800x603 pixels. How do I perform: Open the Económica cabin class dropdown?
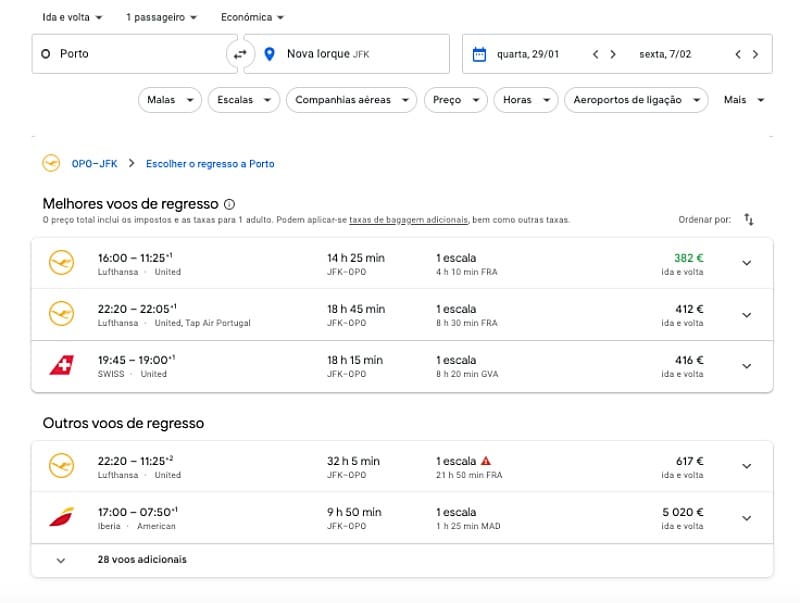(249, 17)
